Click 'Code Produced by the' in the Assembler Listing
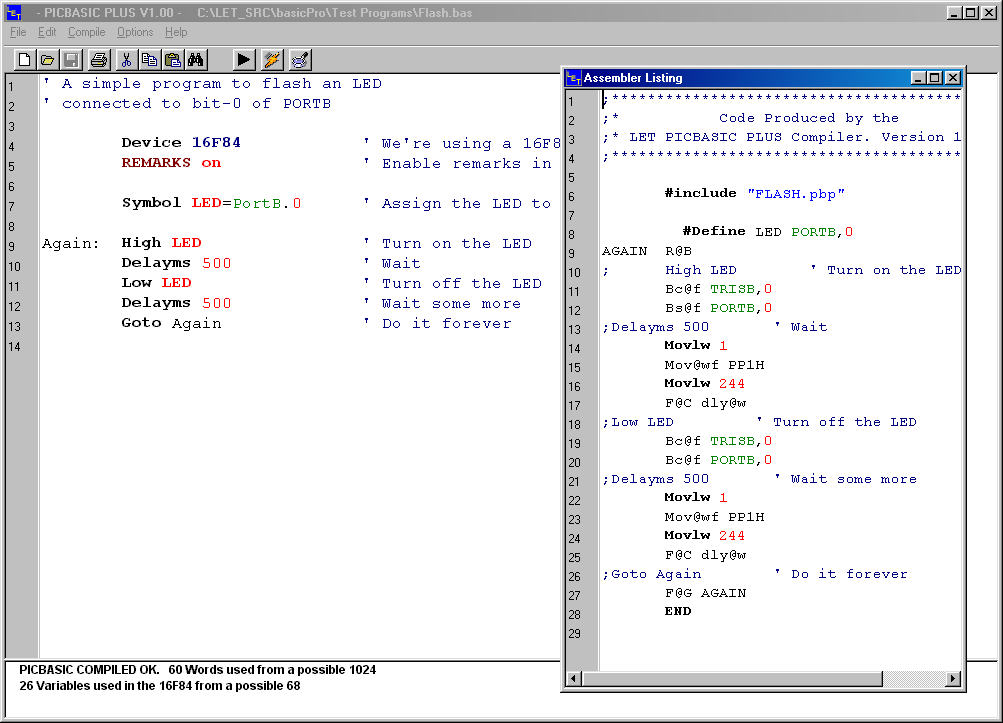This screenshot has height=723, width=1003. (809, 118)
